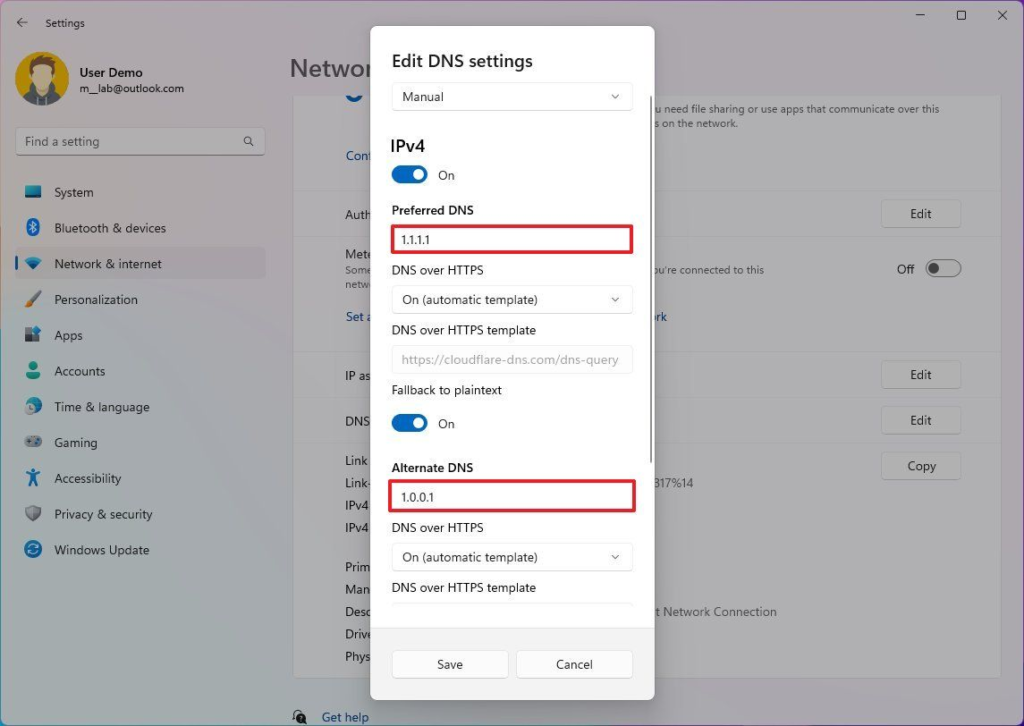Click the Bluetooth & devices icon
1024x726 pixels.
[33, 228]
